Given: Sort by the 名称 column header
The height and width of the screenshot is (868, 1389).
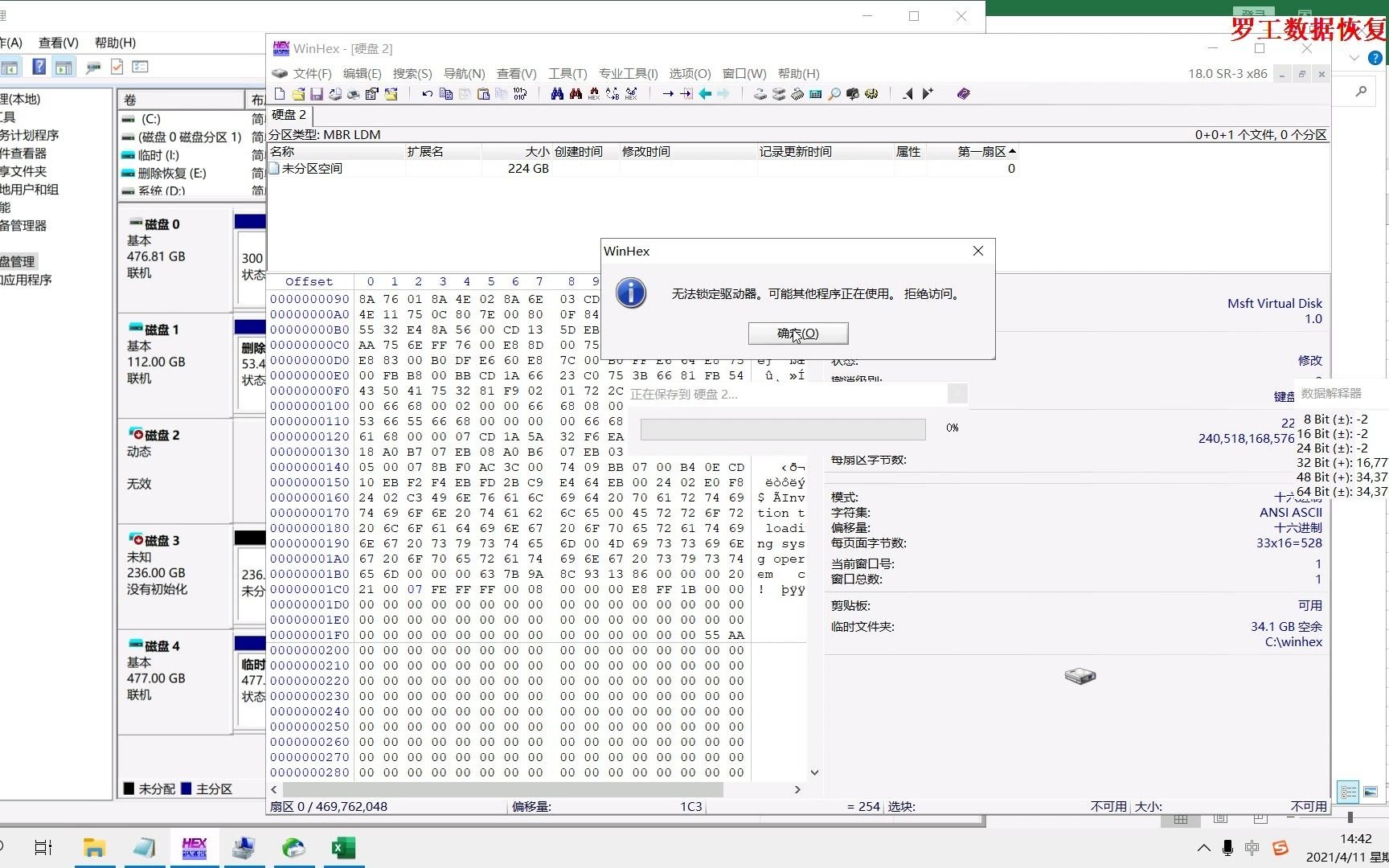Looking at the screenshot, I should pos(336,151).
